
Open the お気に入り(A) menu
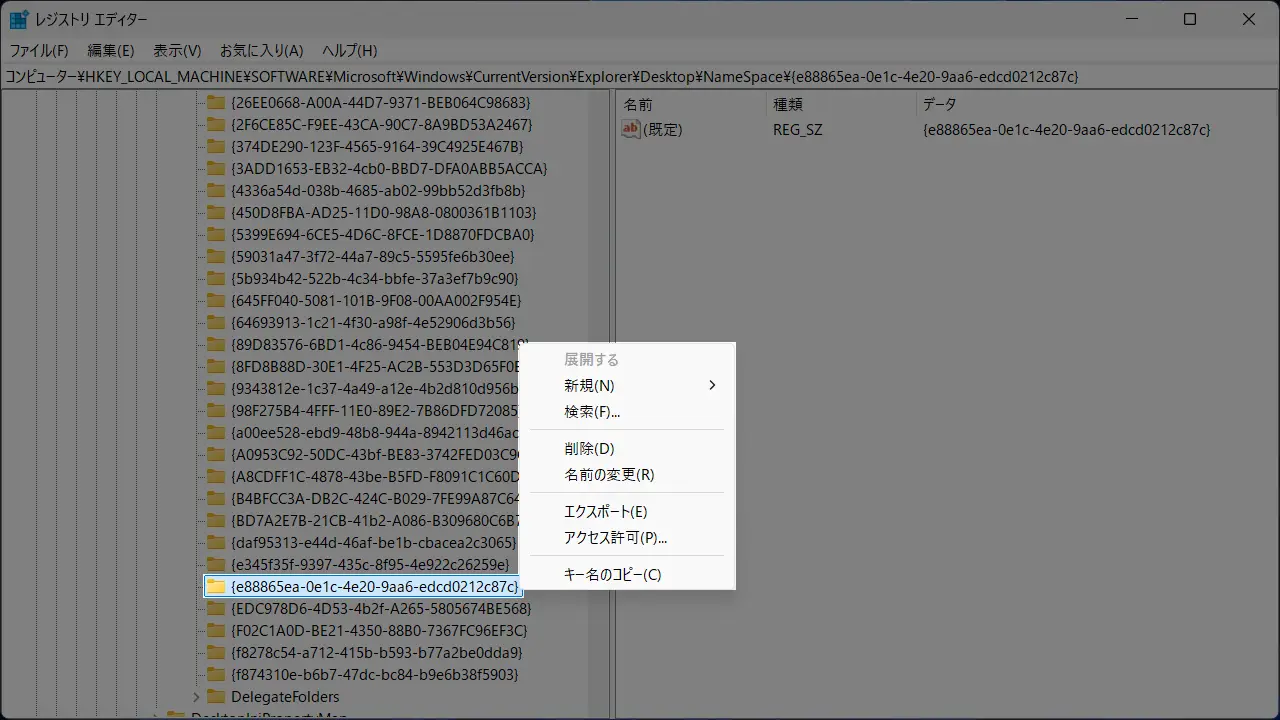pos(261,50)
